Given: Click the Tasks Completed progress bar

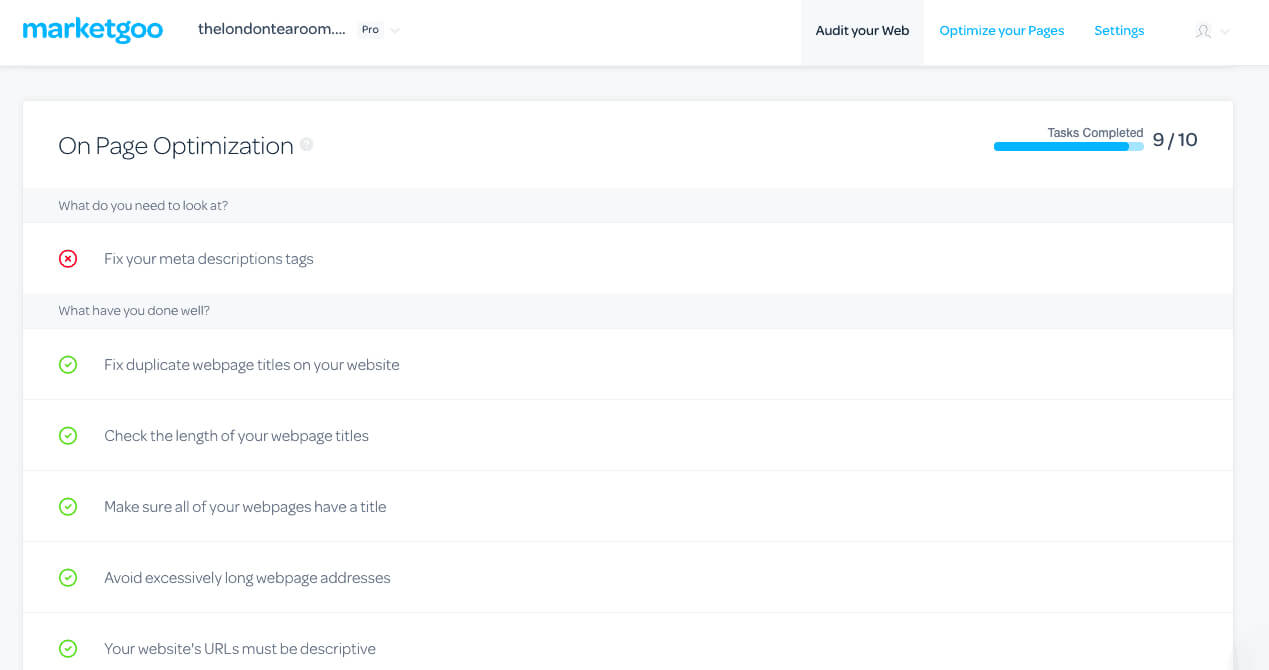Looking at the screenshot, I should click(1068, 146).
